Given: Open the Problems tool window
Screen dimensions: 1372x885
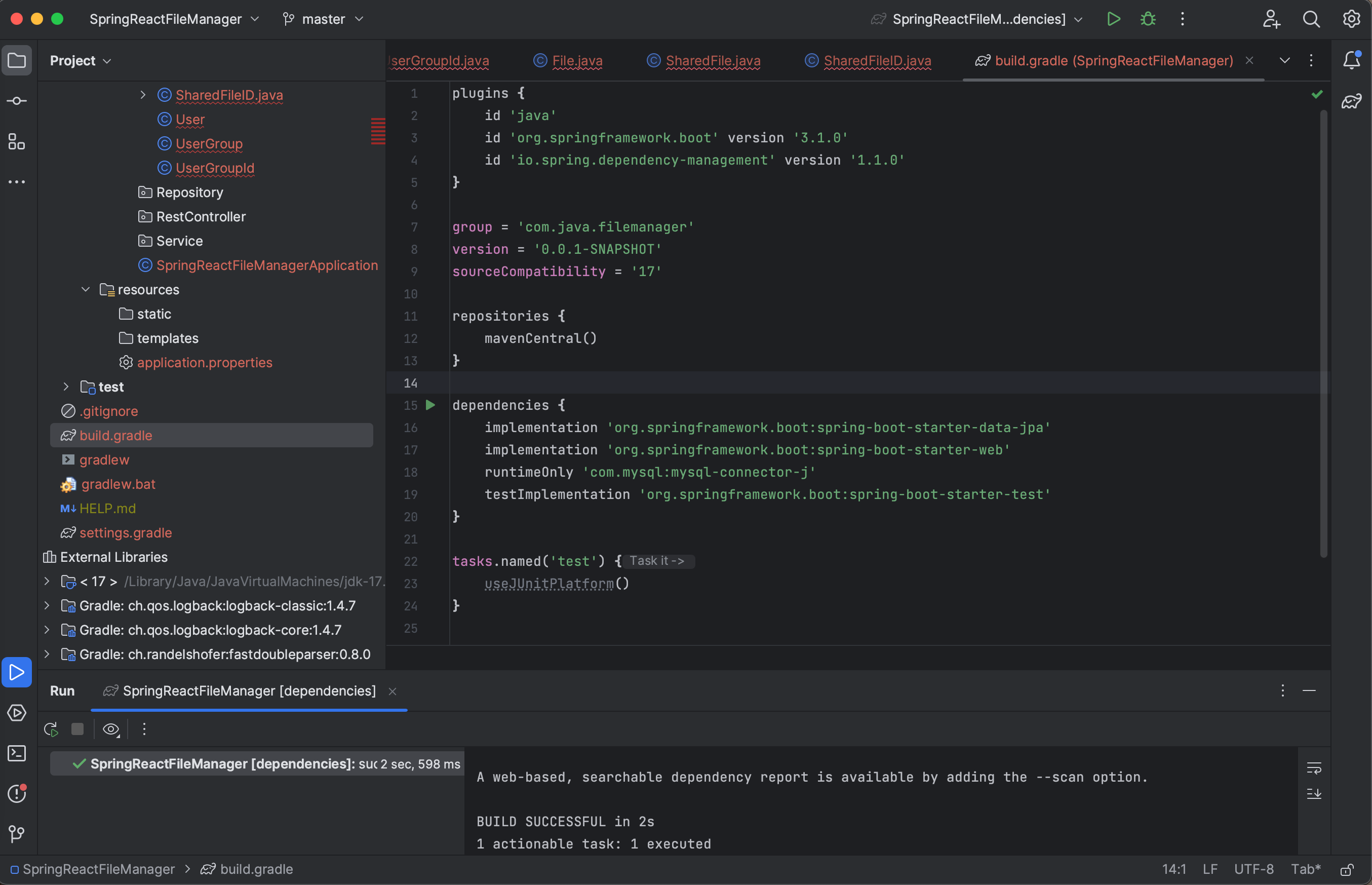Looking at the screenshot, I should click(17, 794).
